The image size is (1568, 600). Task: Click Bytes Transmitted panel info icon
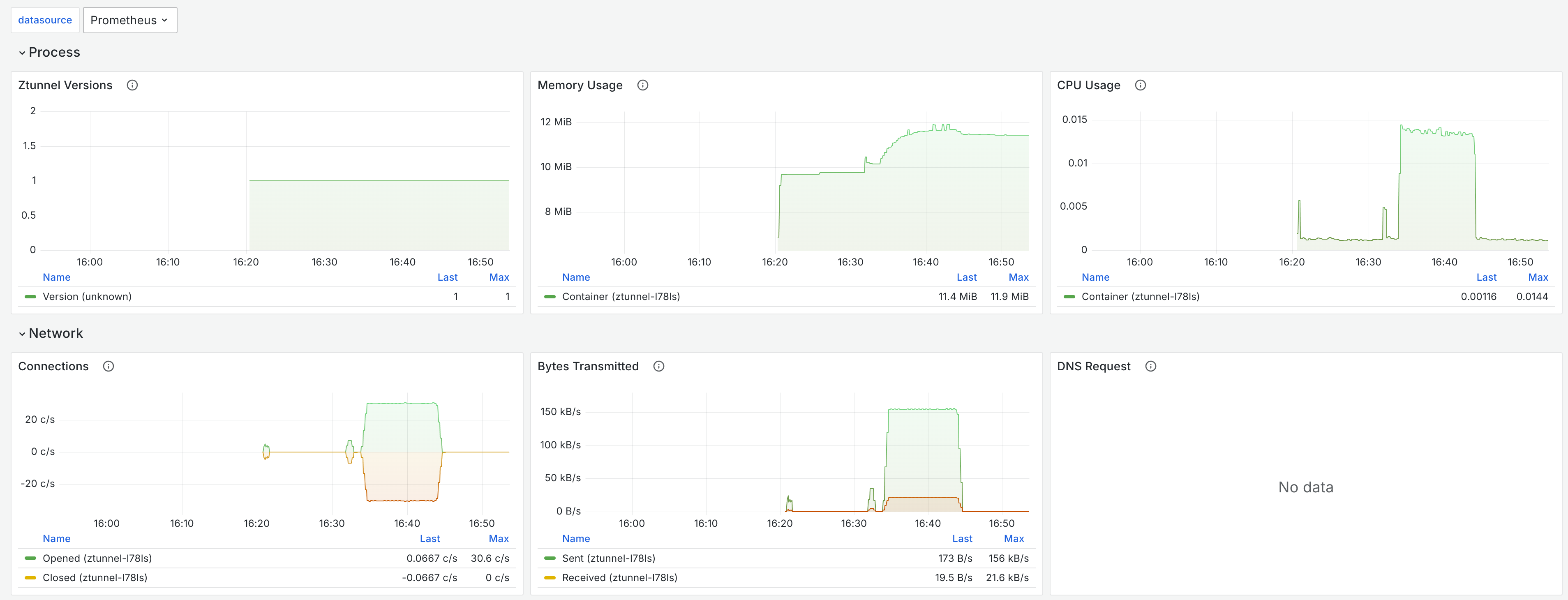tap(658, 366)
